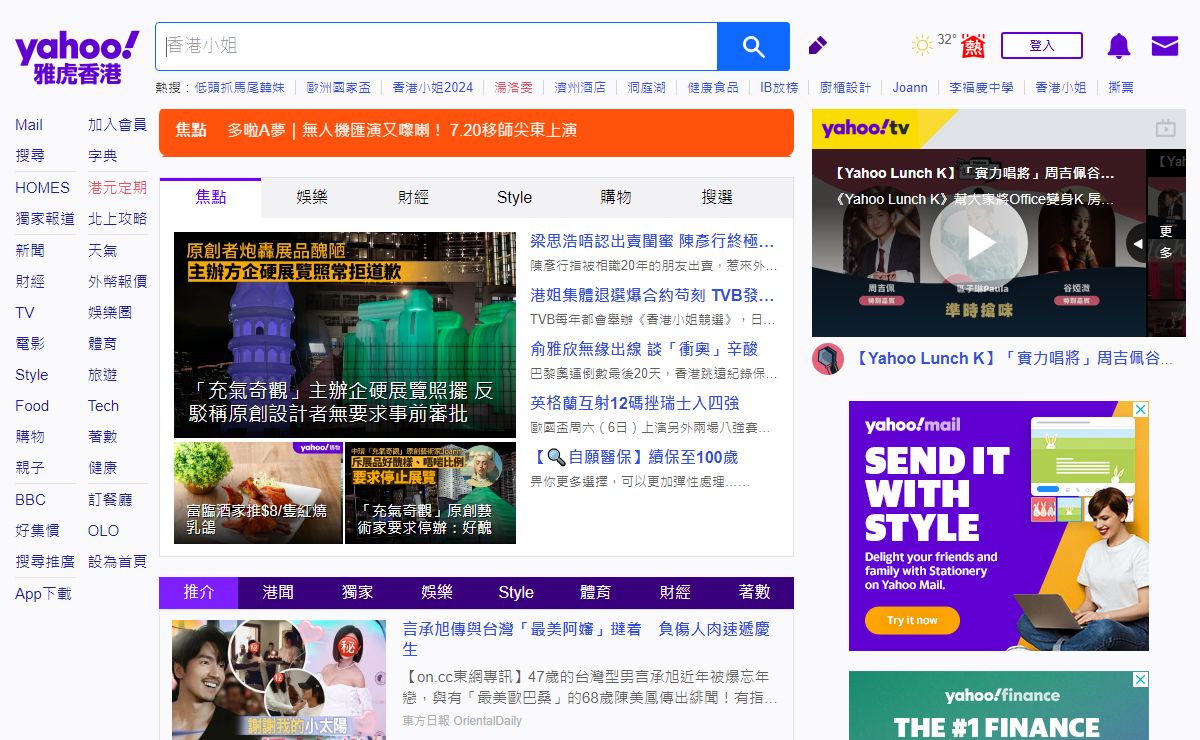Open Mail in left sidebar
Viewport: 1200px width, 740px height.
[29, 125]
